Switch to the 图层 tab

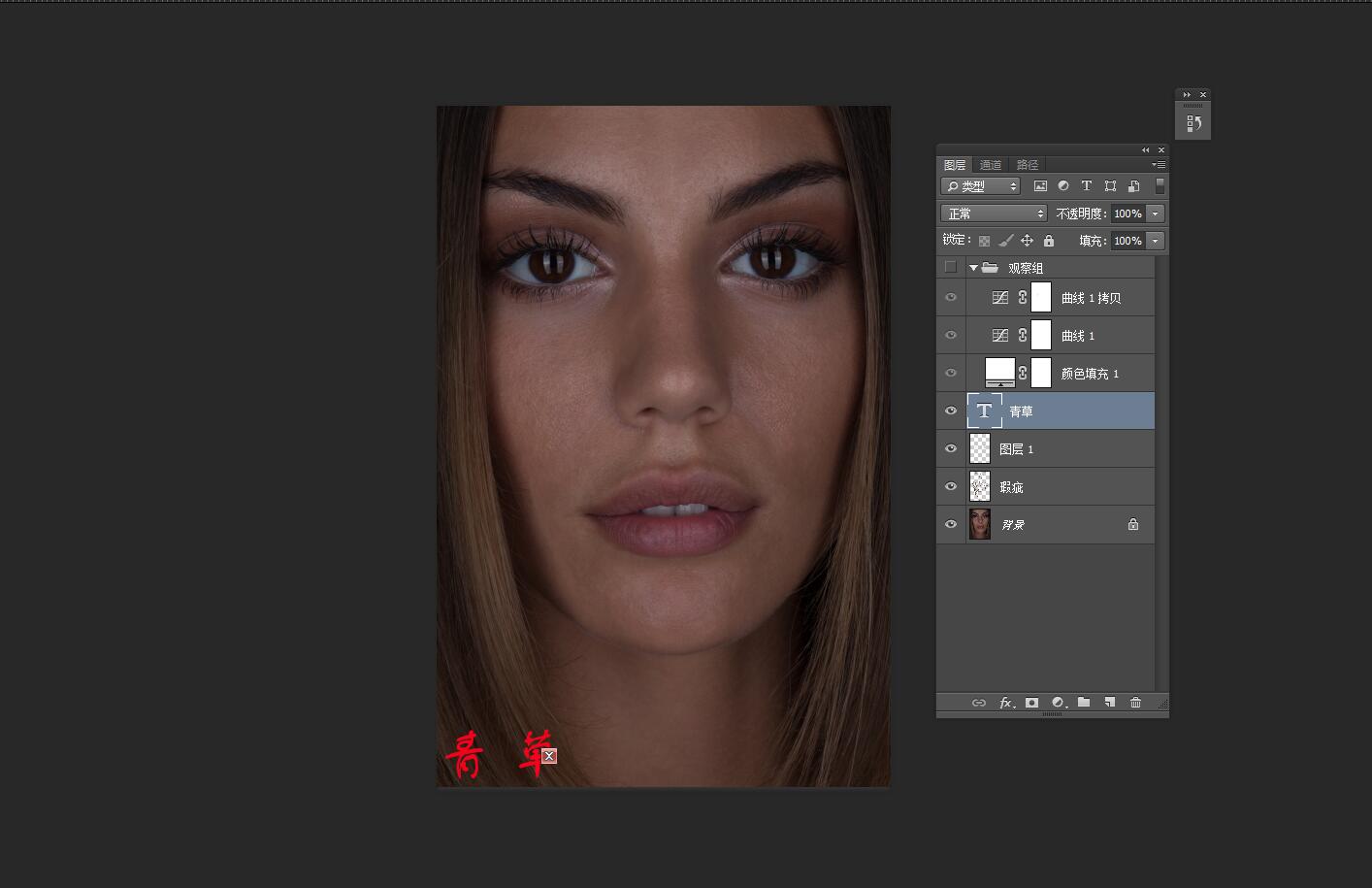point(955,165)
